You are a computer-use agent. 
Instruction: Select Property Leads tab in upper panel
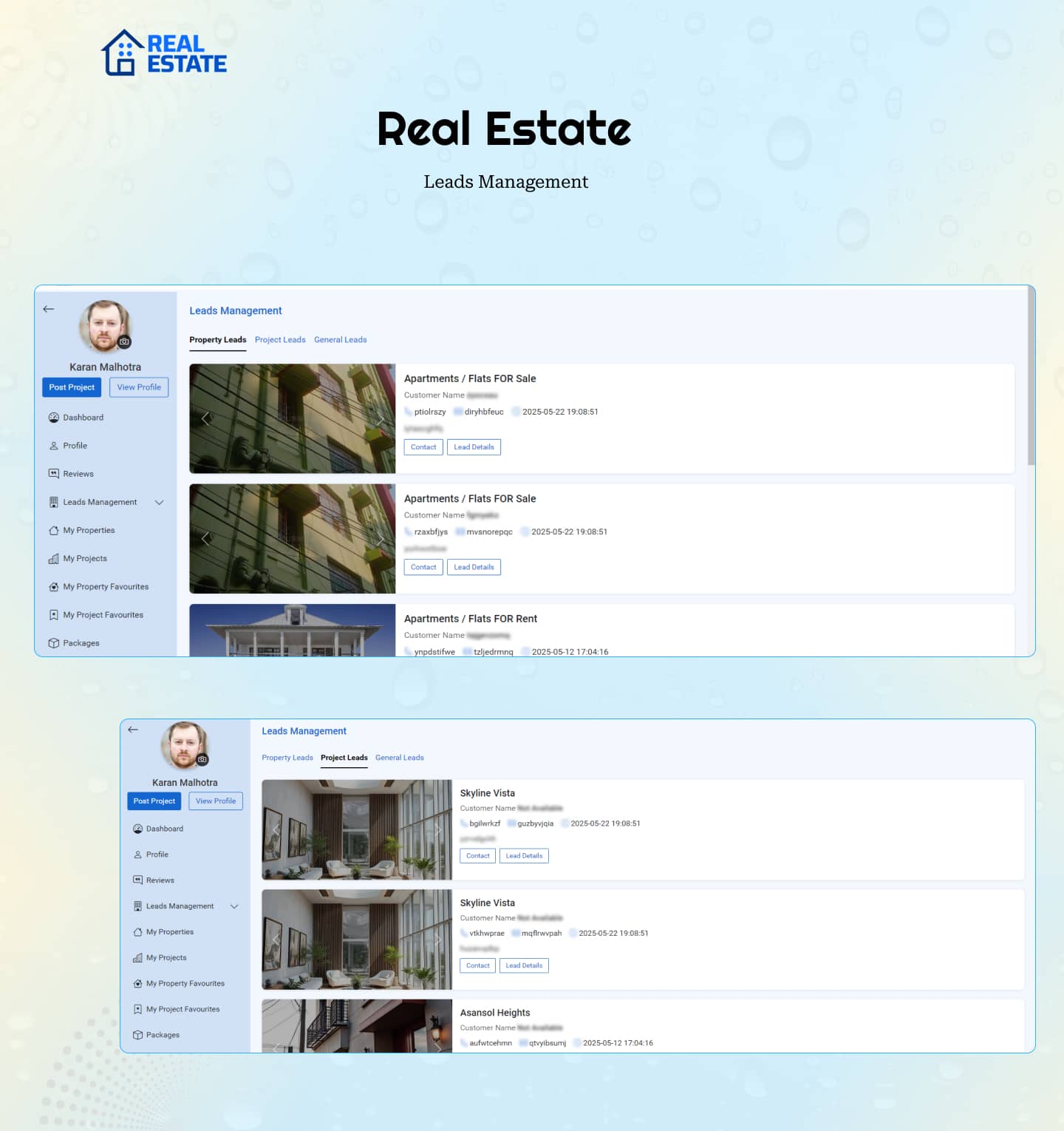pos(218,340)
